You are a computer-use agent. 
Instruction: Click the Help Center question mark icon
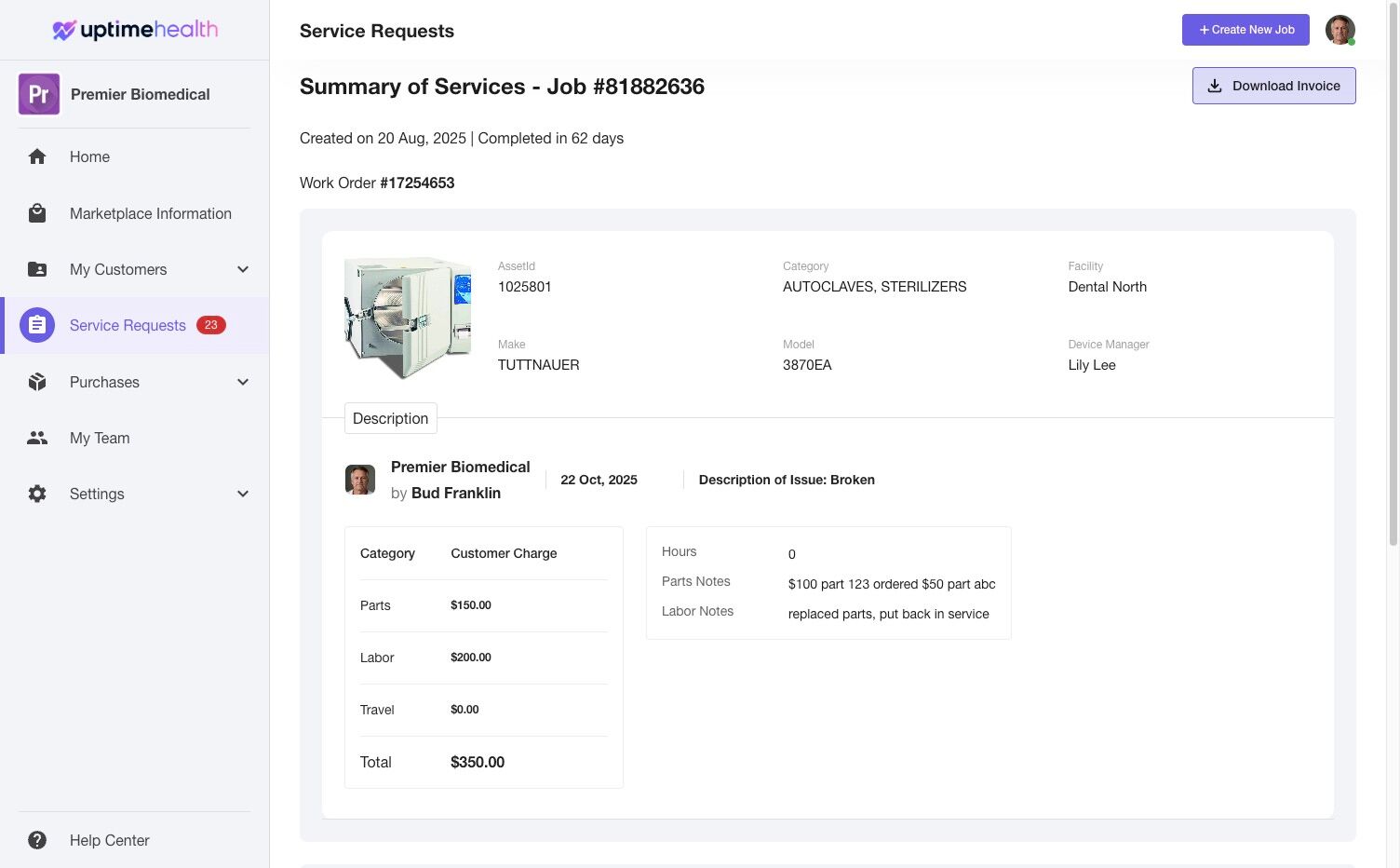click(x=37, y=840)
